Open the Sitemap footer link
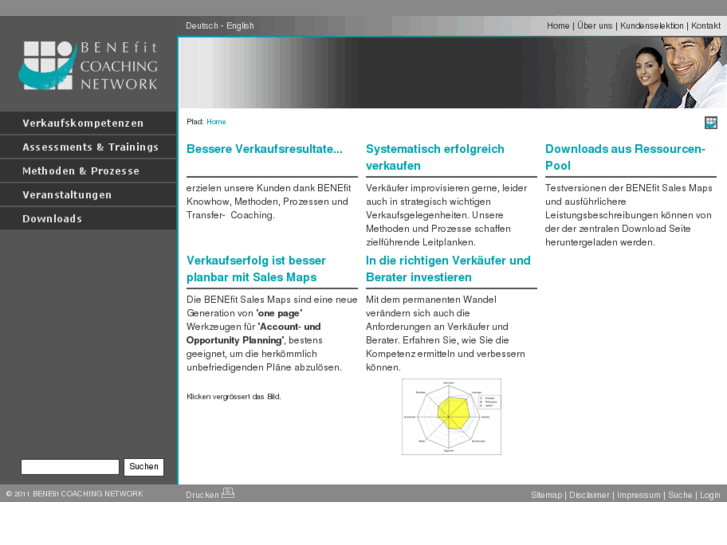The width and height of the screenshot is (727, 545). pos(546,495)
